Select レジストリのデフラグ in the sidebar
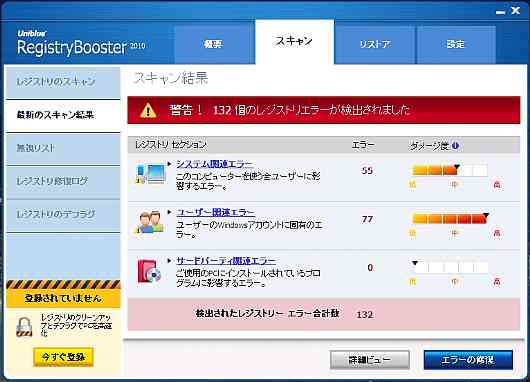Screen dimensions: 530x382 (x=63, y=215)
